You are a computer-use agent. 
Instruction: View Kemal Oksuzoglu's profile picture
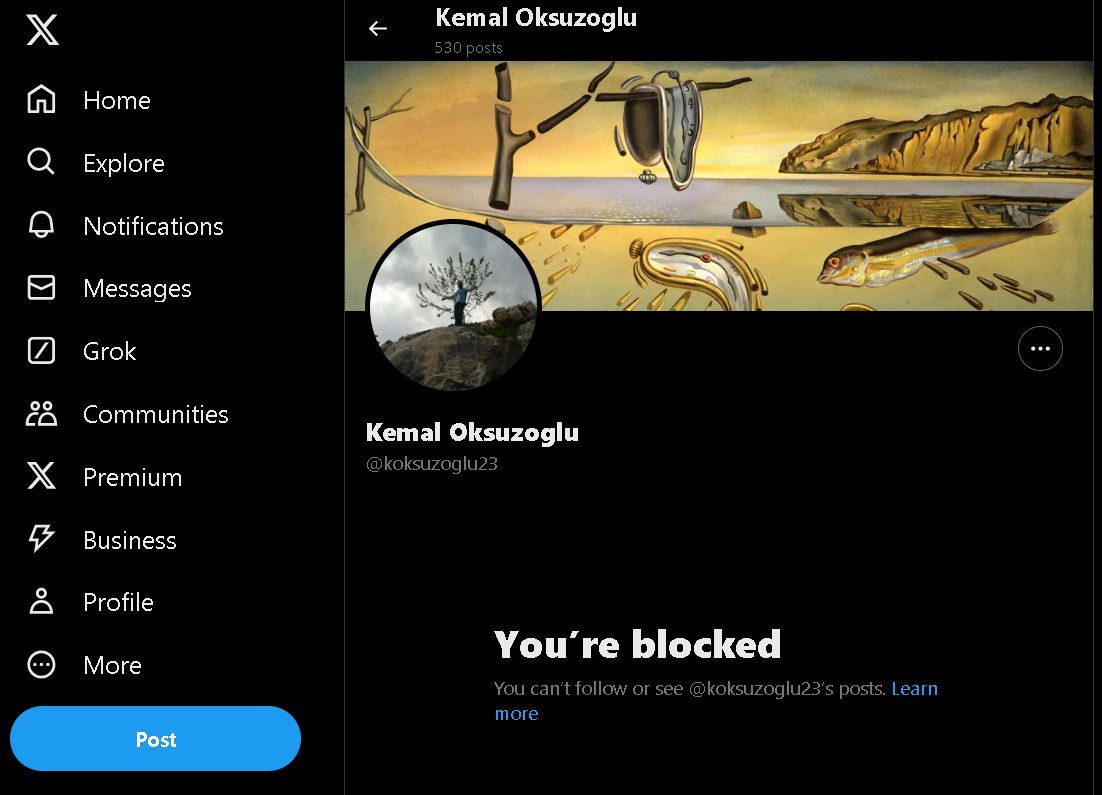pyautogui.click(x=453, y=306)
